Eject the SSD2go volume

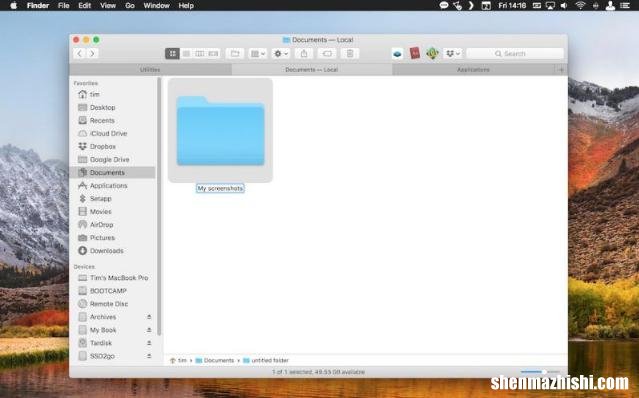click(x=149, y=356)
